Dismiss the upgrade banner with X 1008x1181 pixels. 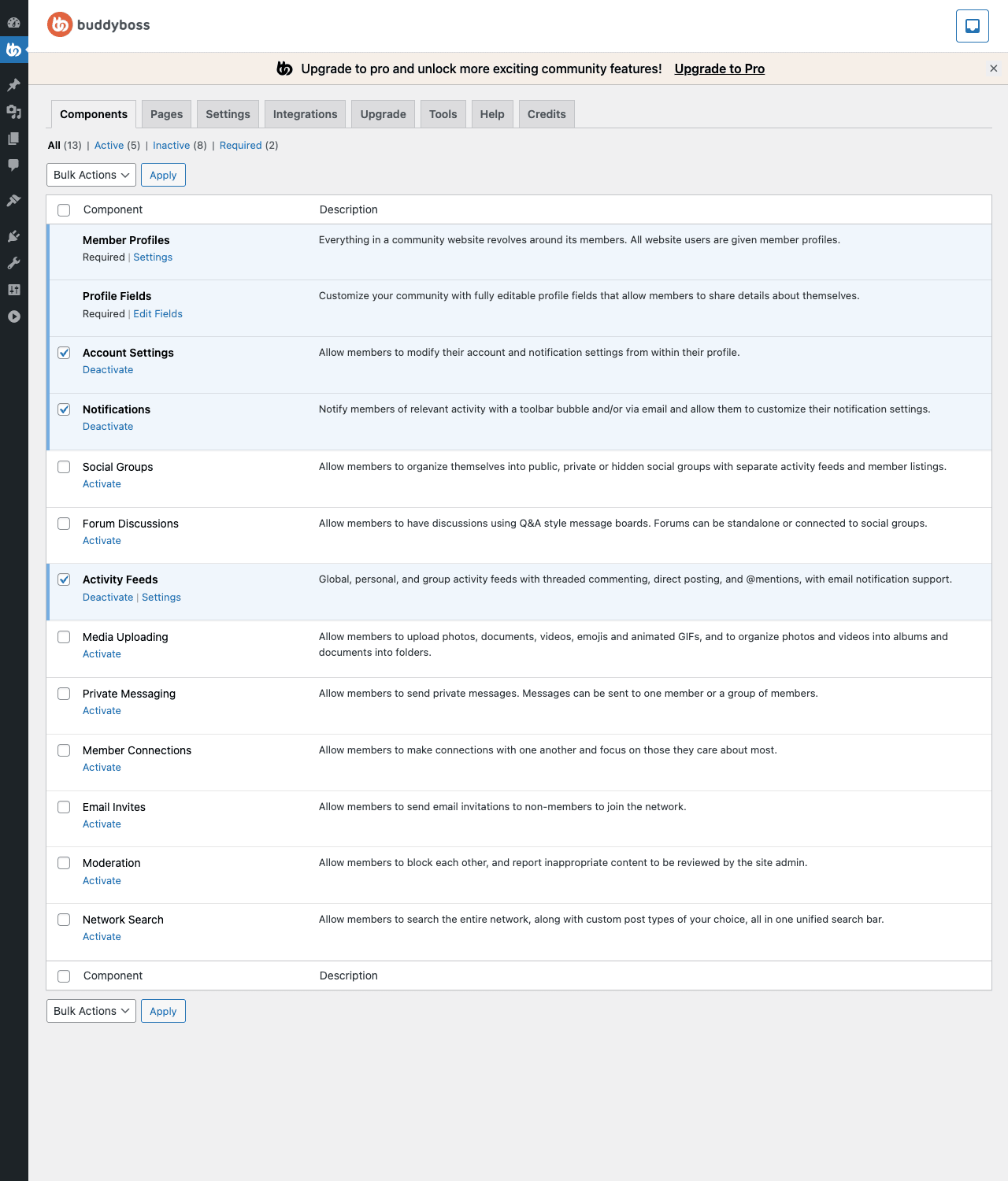[x=994, y=68]
